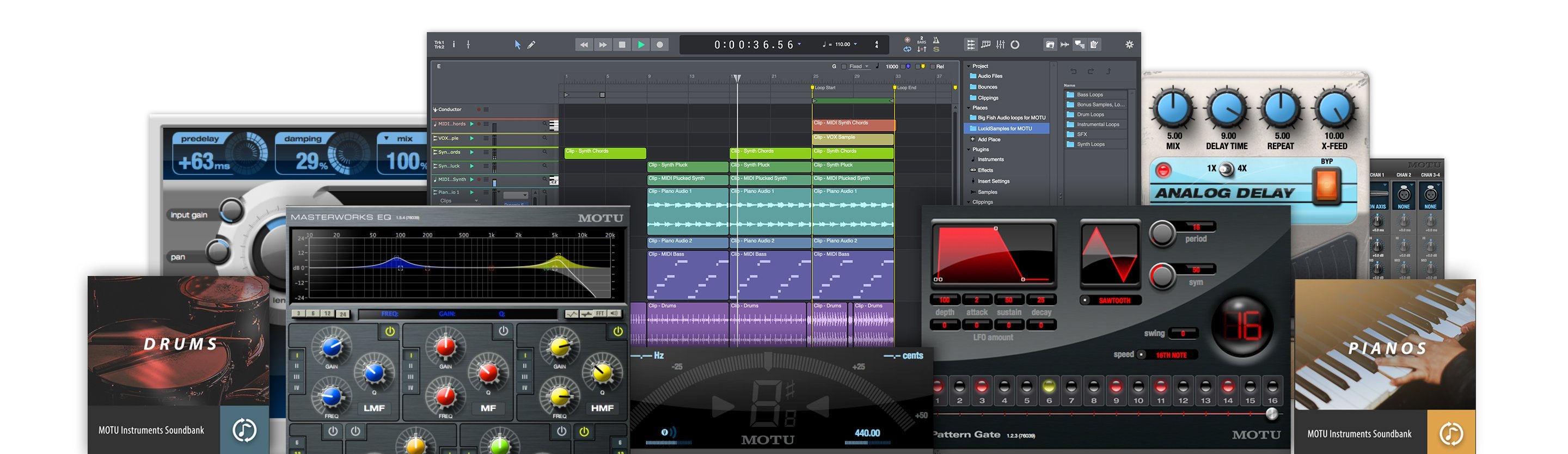
Task: Click the rewind transport button
Action: [583, 45]
